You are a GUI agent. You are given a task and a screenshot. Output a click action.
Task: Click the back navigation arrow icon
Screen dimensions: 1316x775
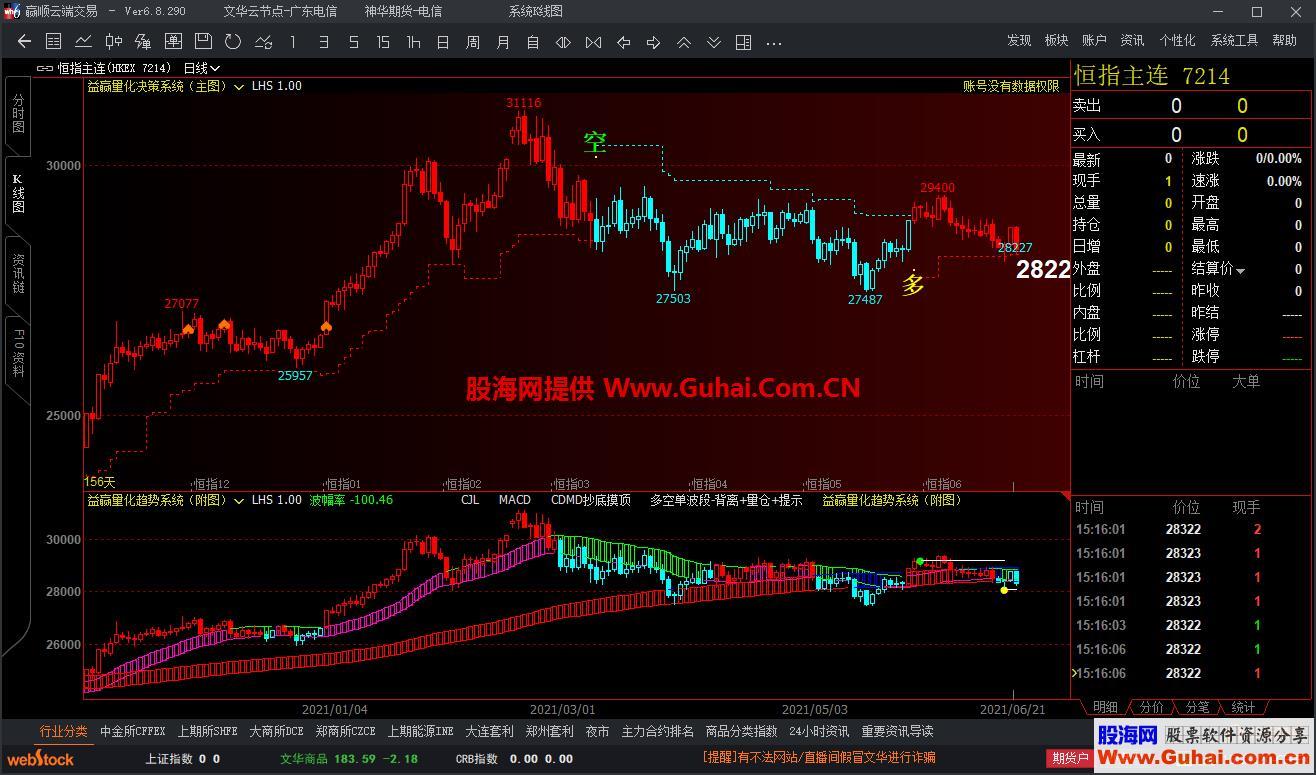click(24, 42)
